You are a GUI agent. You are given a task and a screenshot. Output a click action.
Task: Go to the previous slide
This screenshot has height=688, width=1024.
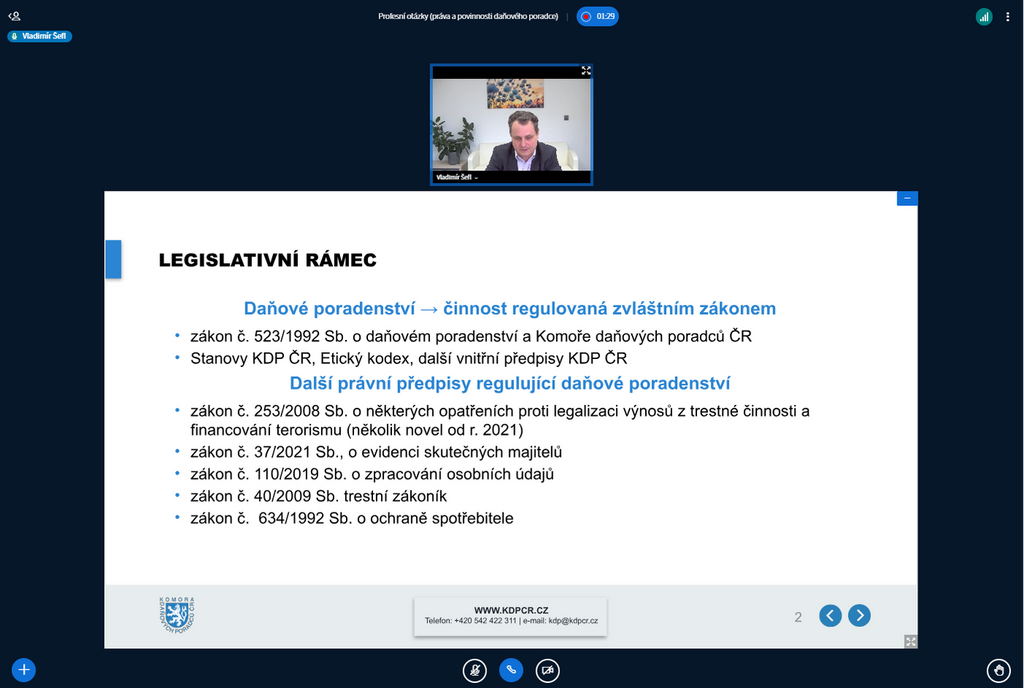(x=830, y=616)
